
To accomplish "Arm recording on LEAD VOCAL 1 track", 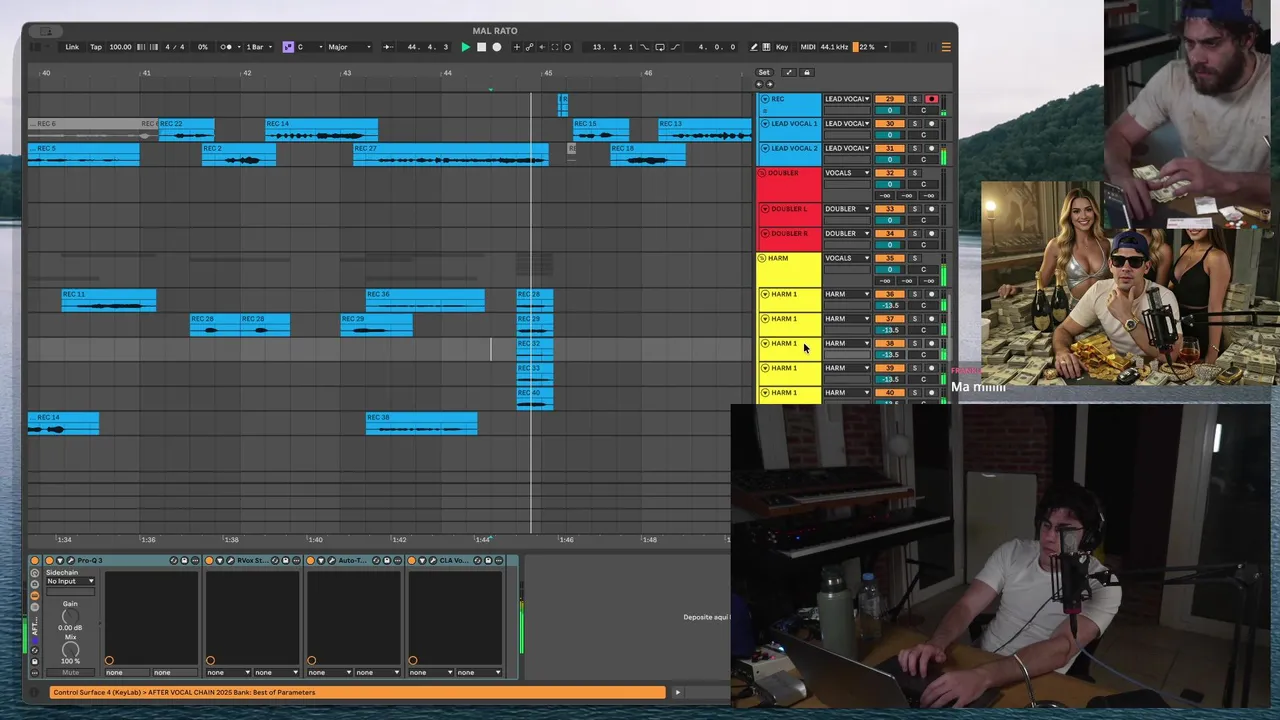I will pyautogui.click(x=931, y=124).
